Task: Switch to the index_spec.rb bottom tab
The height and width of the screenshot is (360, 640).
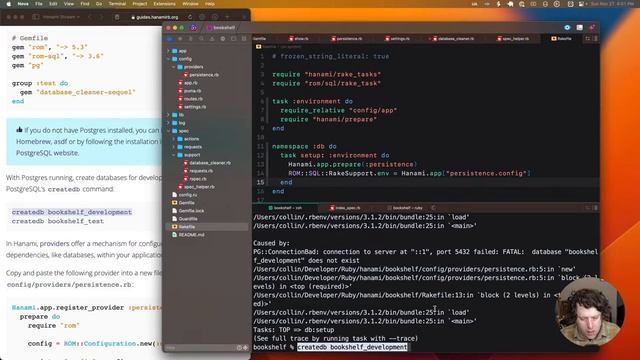Action: tap(345, 208)
